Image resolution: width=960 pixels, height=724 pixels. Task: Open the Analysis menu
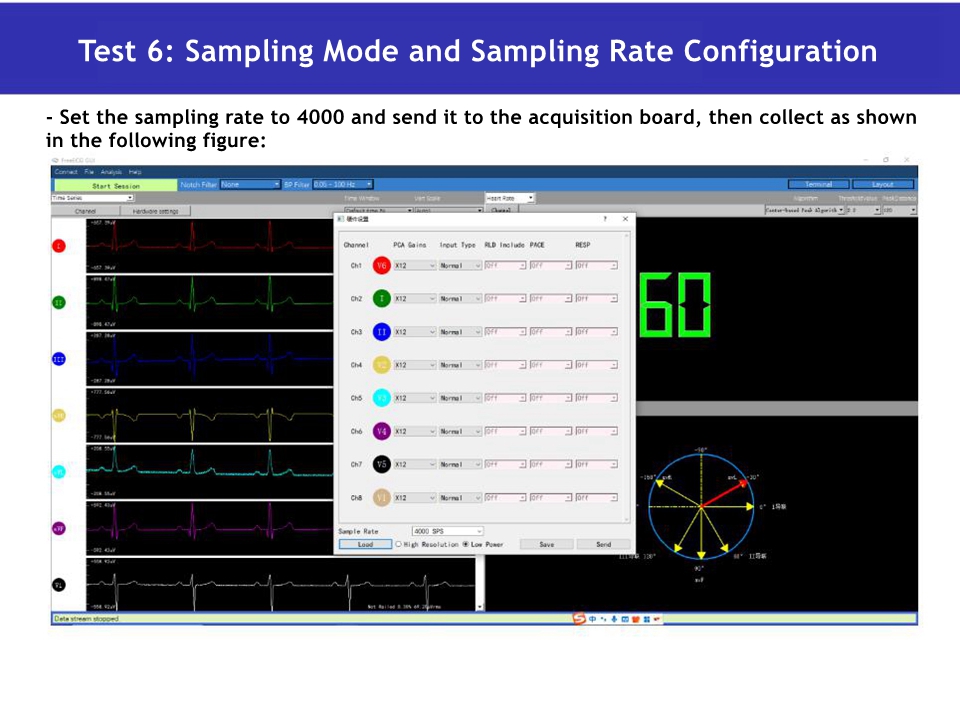point(111,172)
